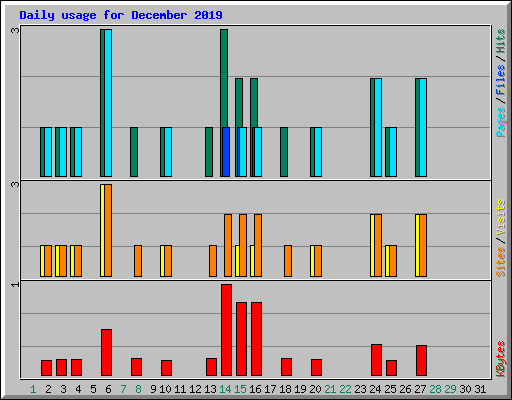Click the 'Pages' legend label
Viewport: 512px width, 400px height.
pos(501,122)
